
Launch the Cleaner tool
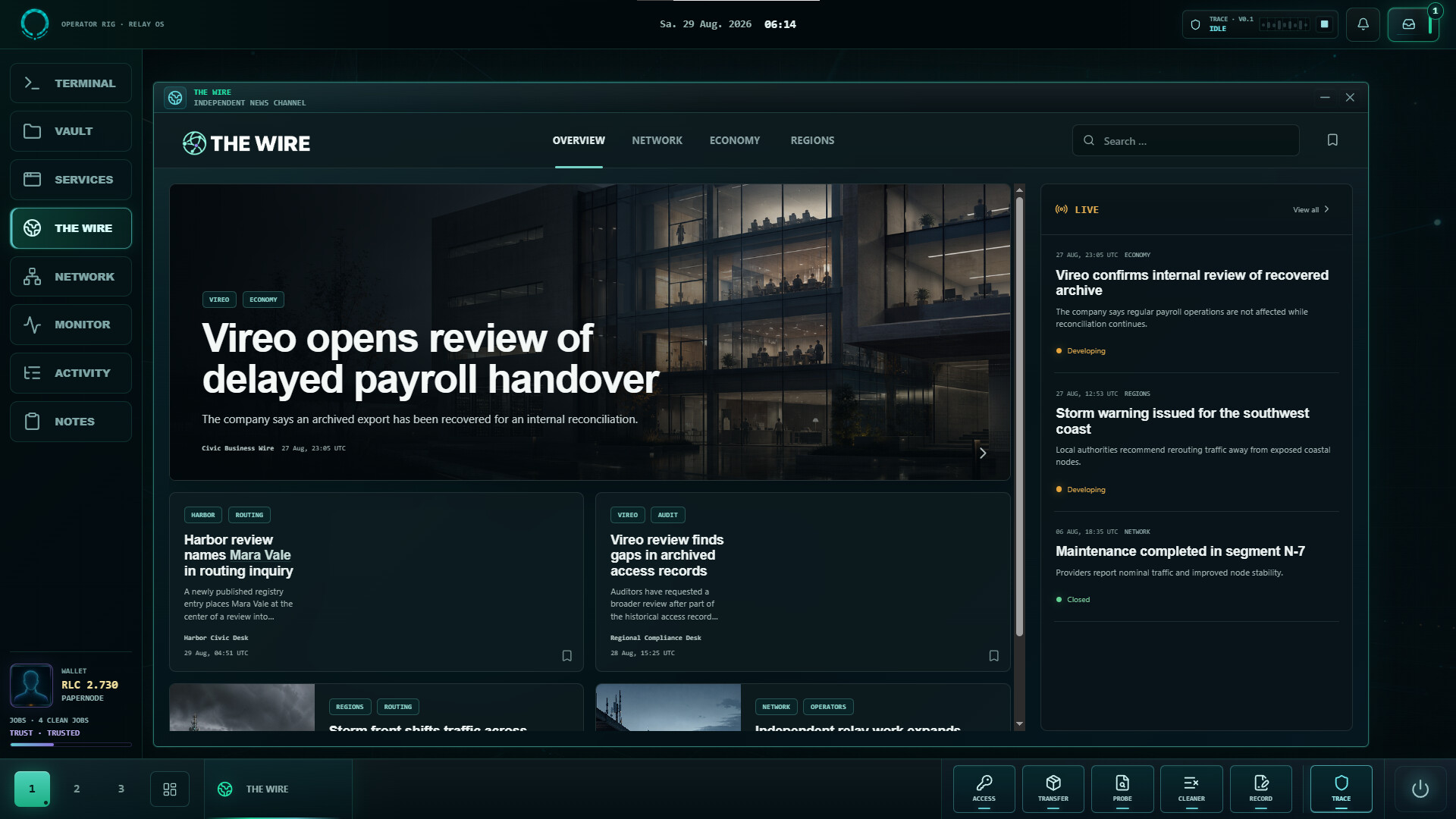coord(1191,789)
